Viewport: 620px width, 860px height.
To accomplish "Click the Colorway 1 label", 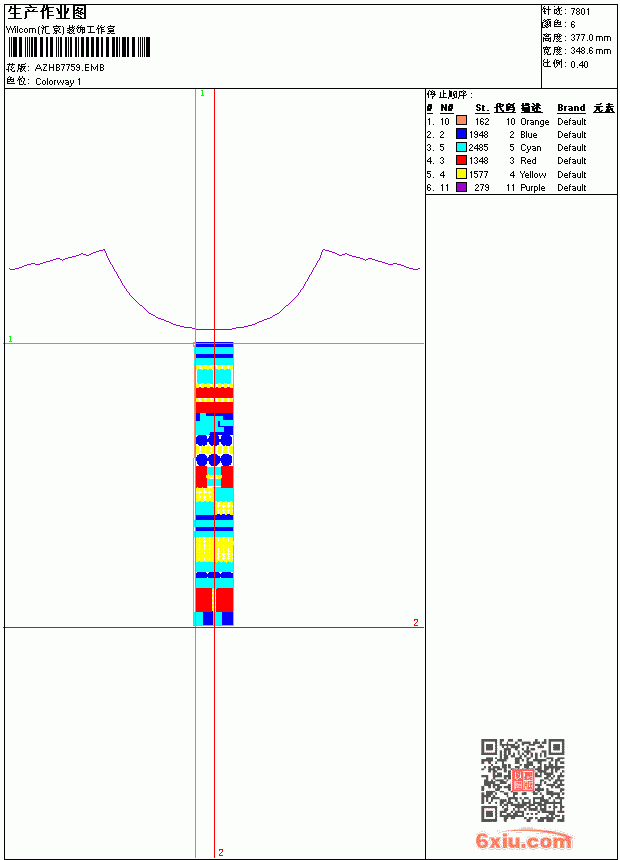I will point(58,82).
